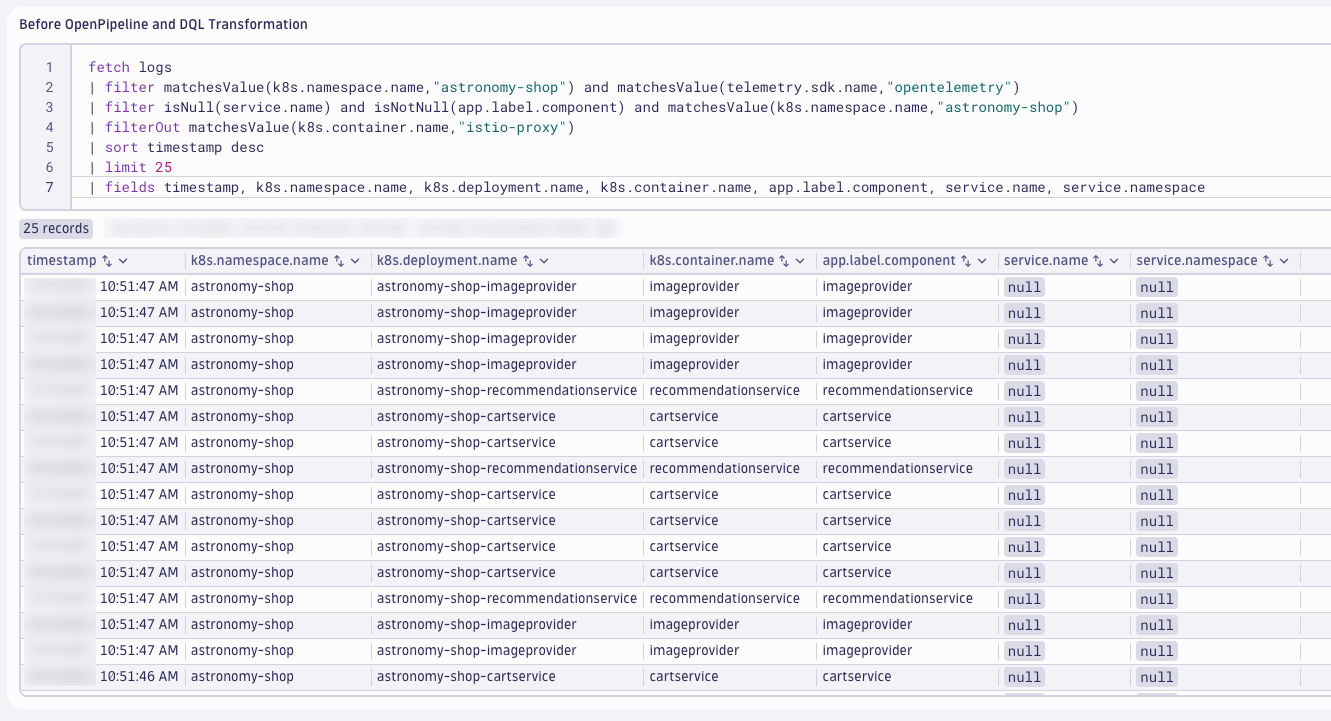Select line number 7 in editor gutter
Image resolution: width=1331 pixels, height=721 pixels.
48,188
